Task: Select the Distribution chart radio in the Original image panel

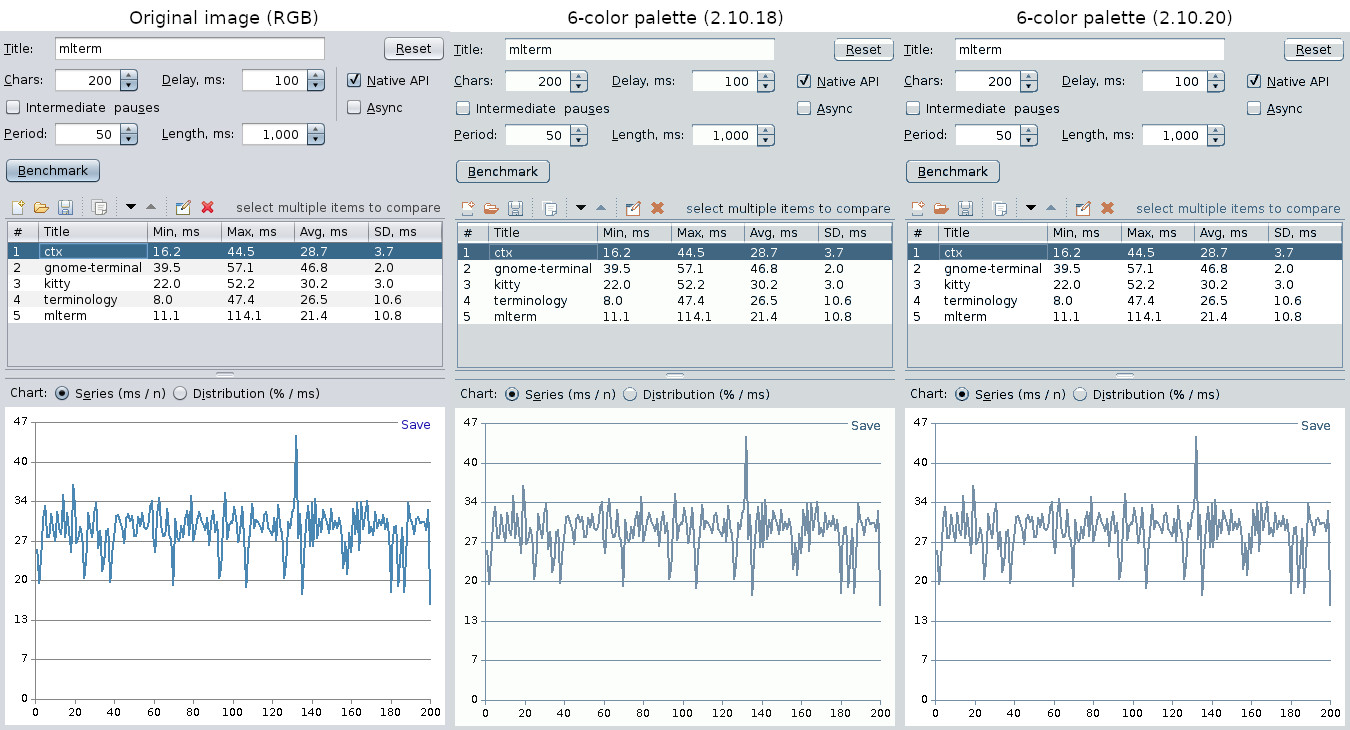Action: (180, 394)
